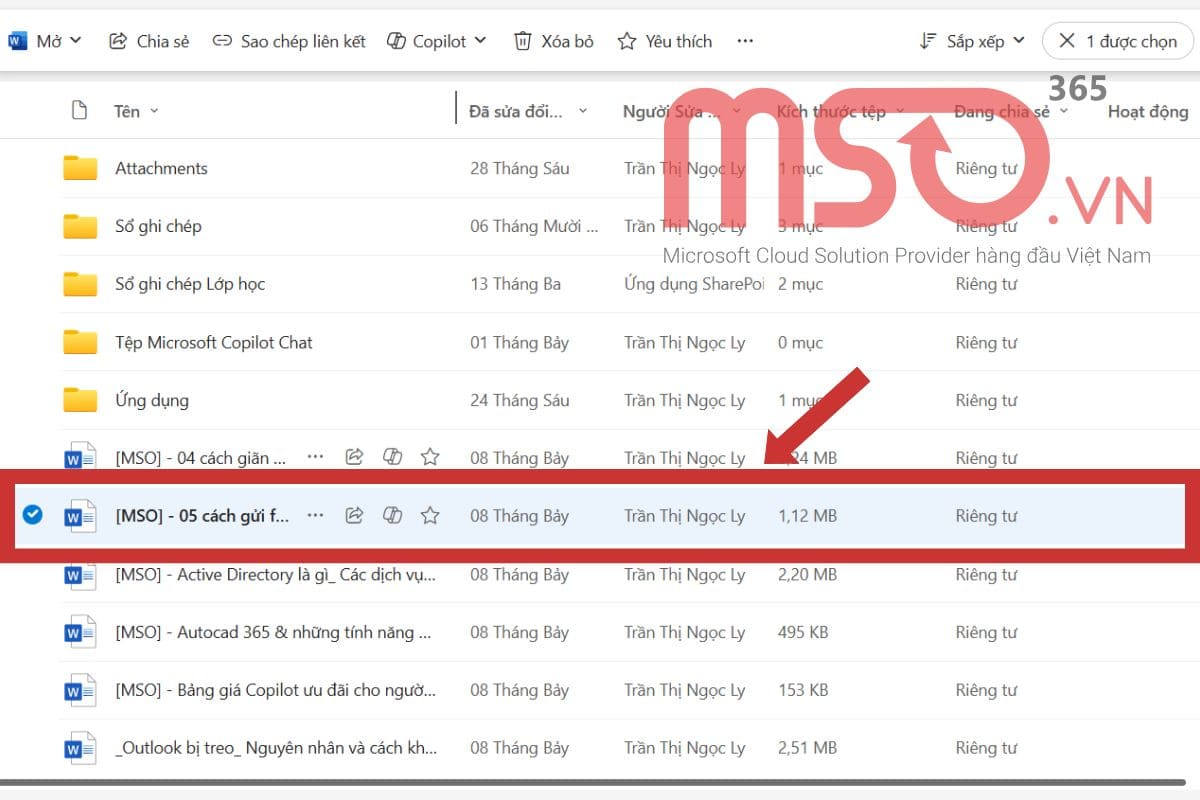Image resolution: width=1200 pixels, height=800 pixels.
Task: Open the Sổ ghi chép folder
Action: tap(158, 226)
